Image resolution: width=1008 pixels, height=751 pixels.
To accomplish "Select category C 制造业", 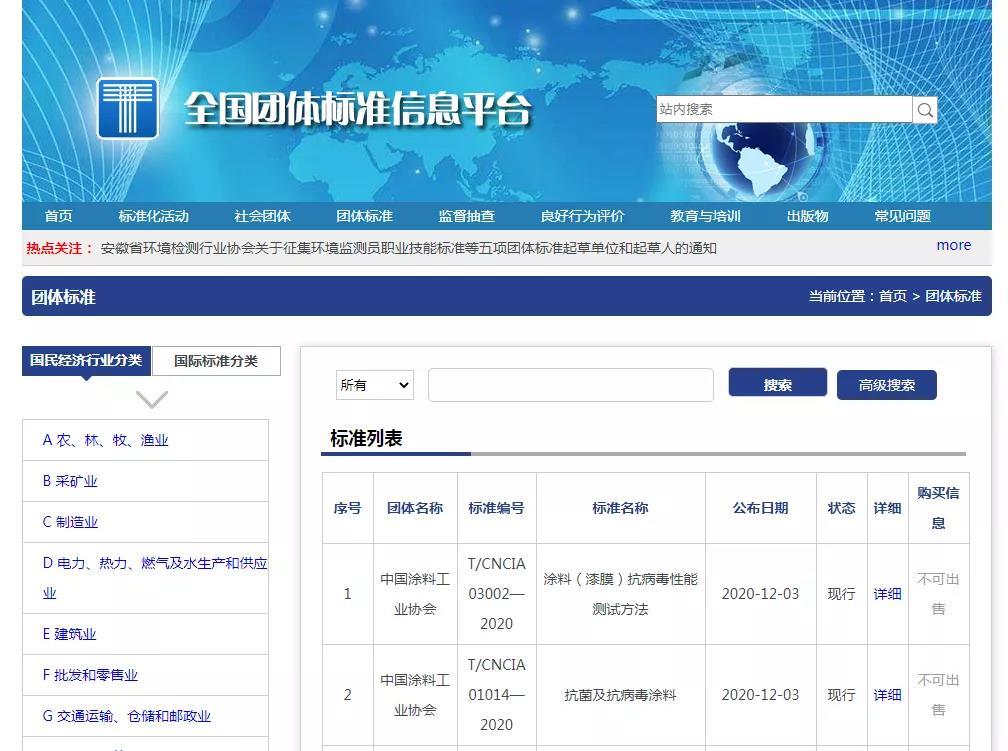I will 70,522.
